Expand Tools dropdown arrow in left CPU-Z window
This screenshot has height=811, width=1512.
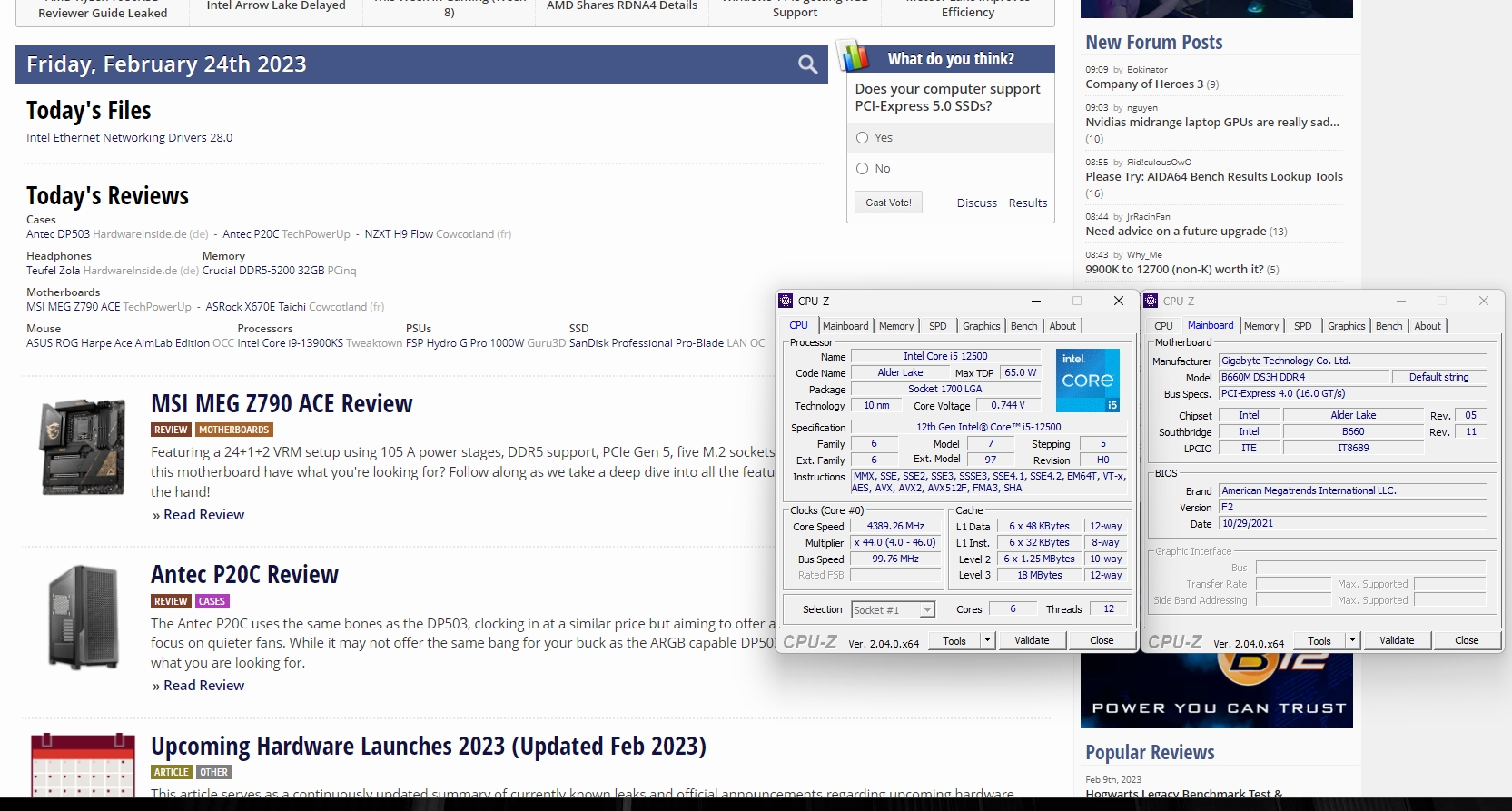(987, 640)
